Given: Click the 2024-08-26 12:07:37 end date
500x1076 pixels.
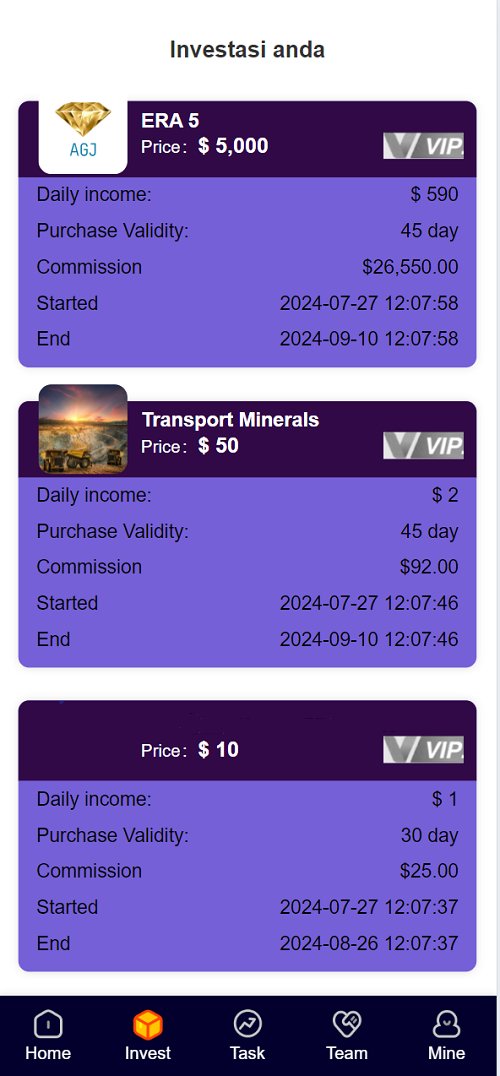Looking at the screenshot, I should tap(369, 944).
